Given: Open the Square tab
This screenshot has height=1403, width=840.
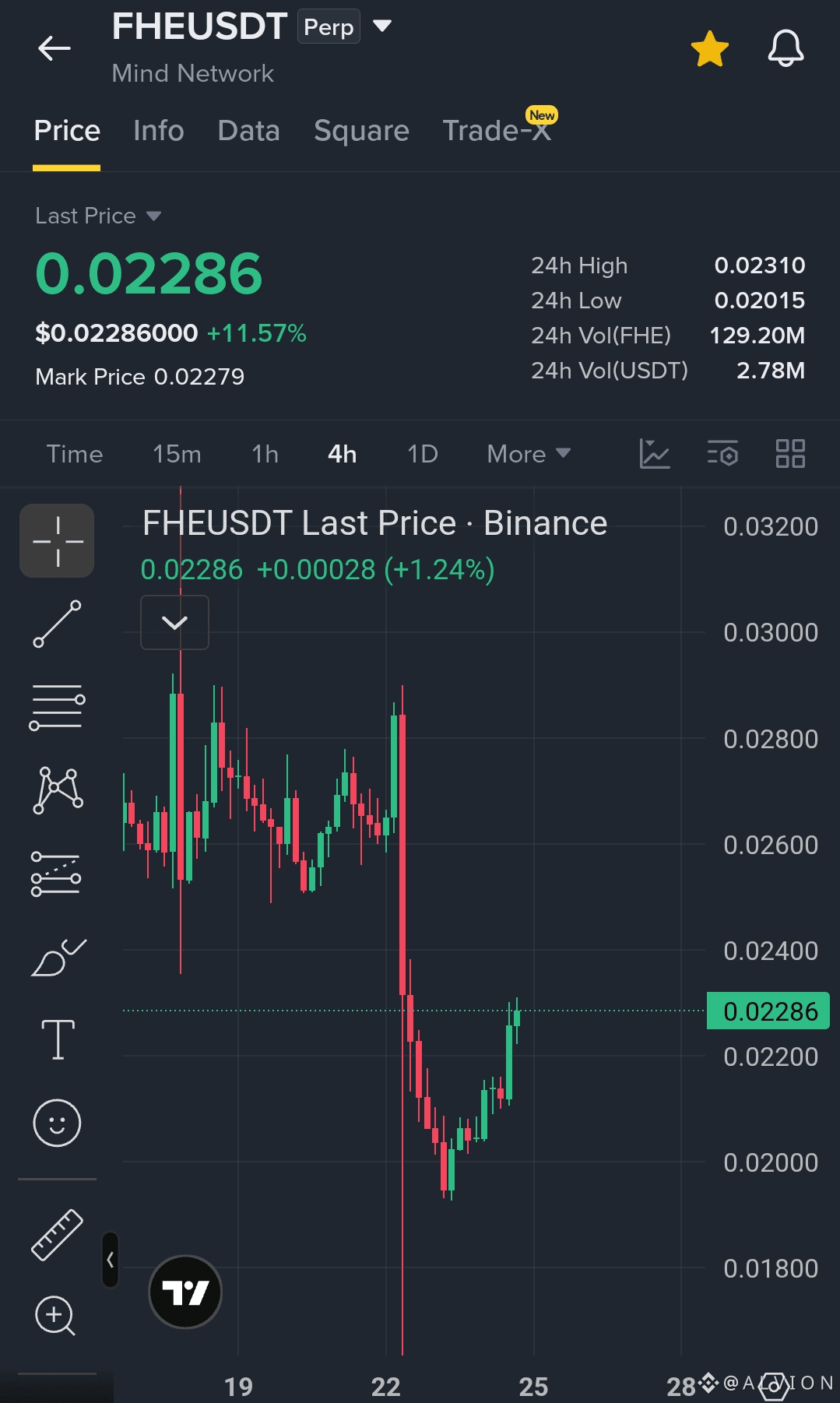Looking at the screenshot, I should [x=361, y=131].
